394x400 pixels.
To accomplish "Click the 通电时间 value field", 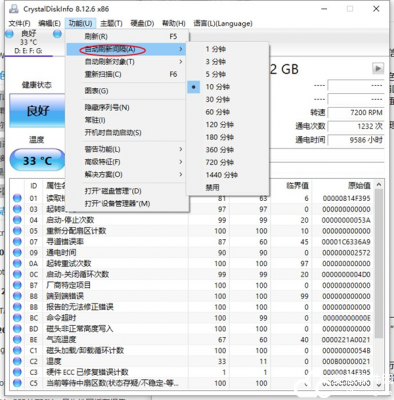I will (356, 140).
